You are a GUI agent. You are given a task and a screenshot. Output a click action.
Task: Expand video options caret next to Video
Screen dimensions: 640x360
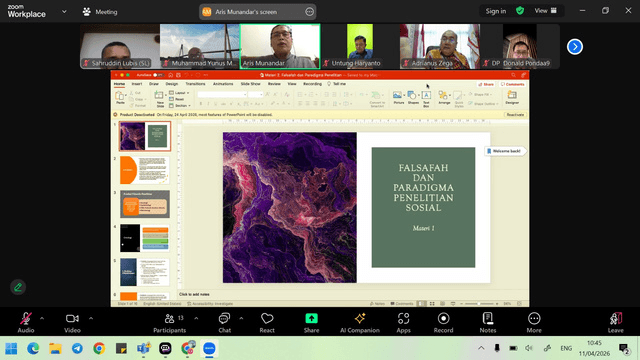coord(91,318)
